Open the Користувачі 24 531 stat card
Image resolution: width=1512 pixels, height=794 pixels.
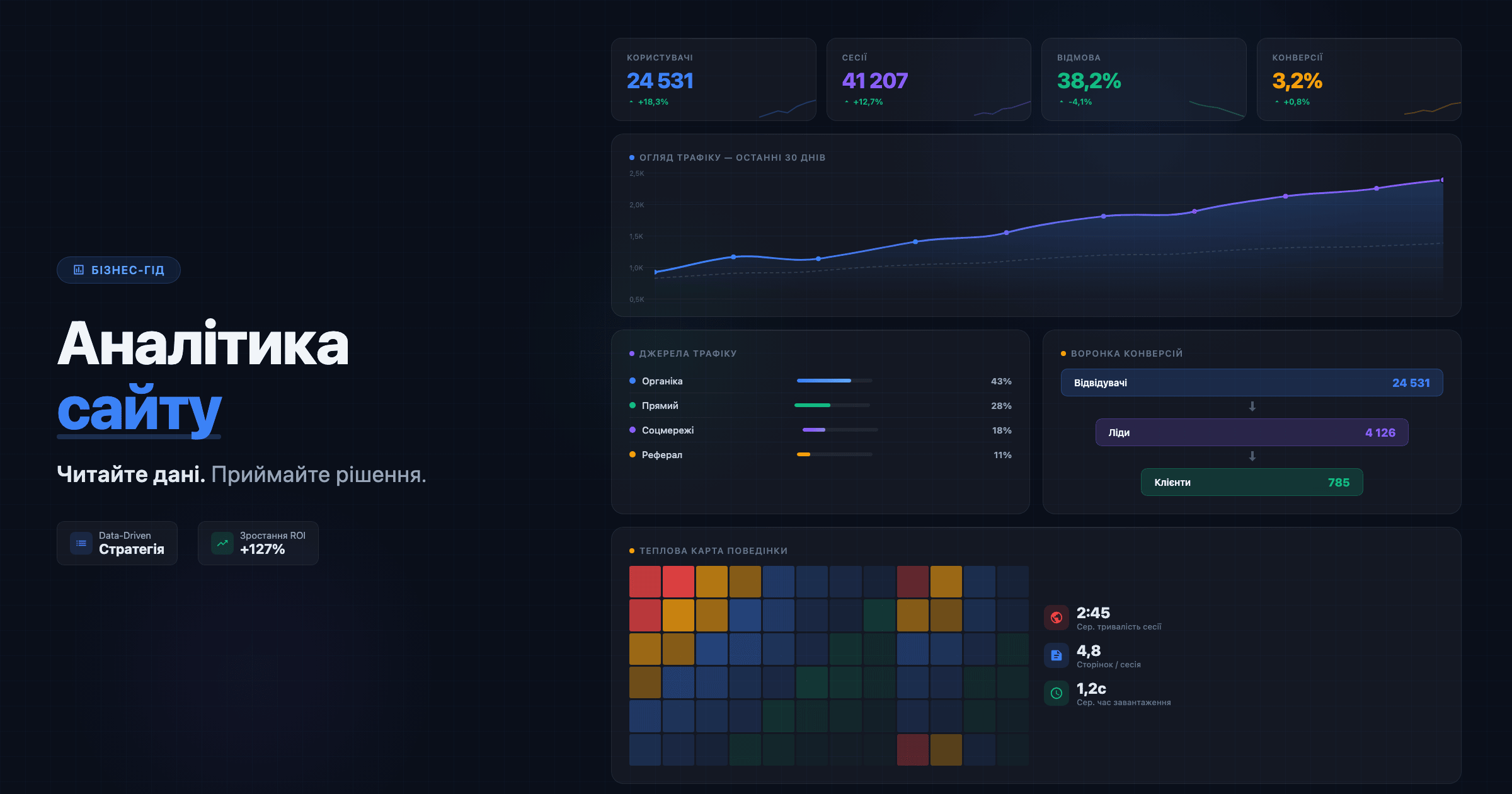click(x=713, y=79)
